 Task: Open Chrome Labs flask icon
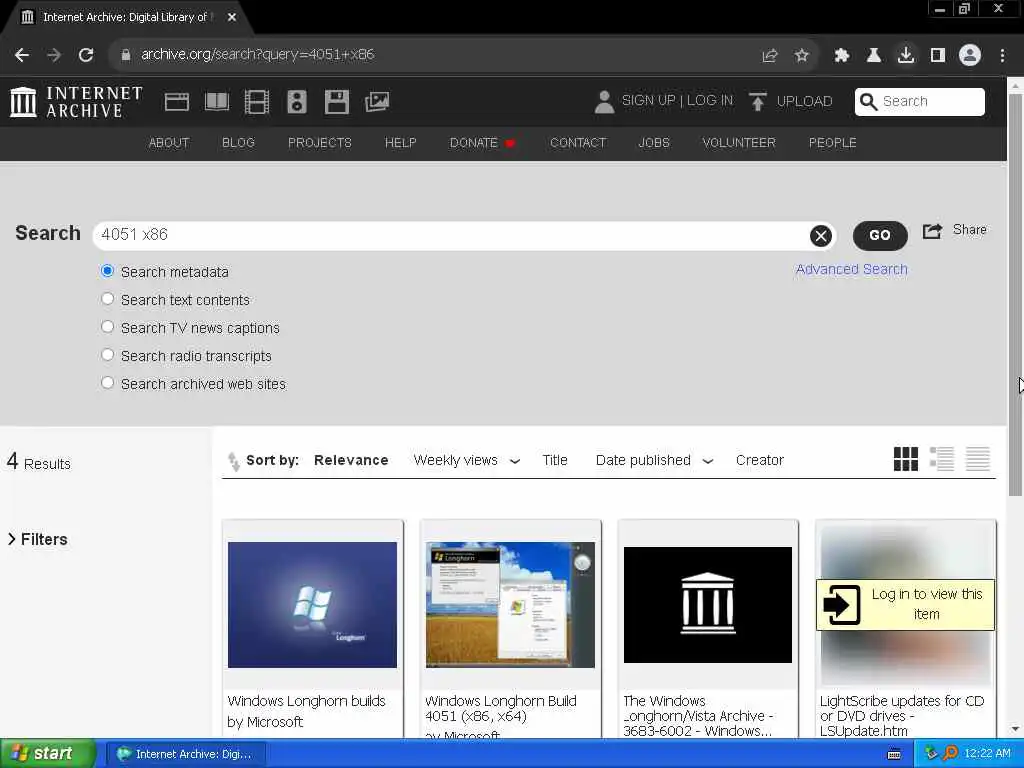(874, 56)
